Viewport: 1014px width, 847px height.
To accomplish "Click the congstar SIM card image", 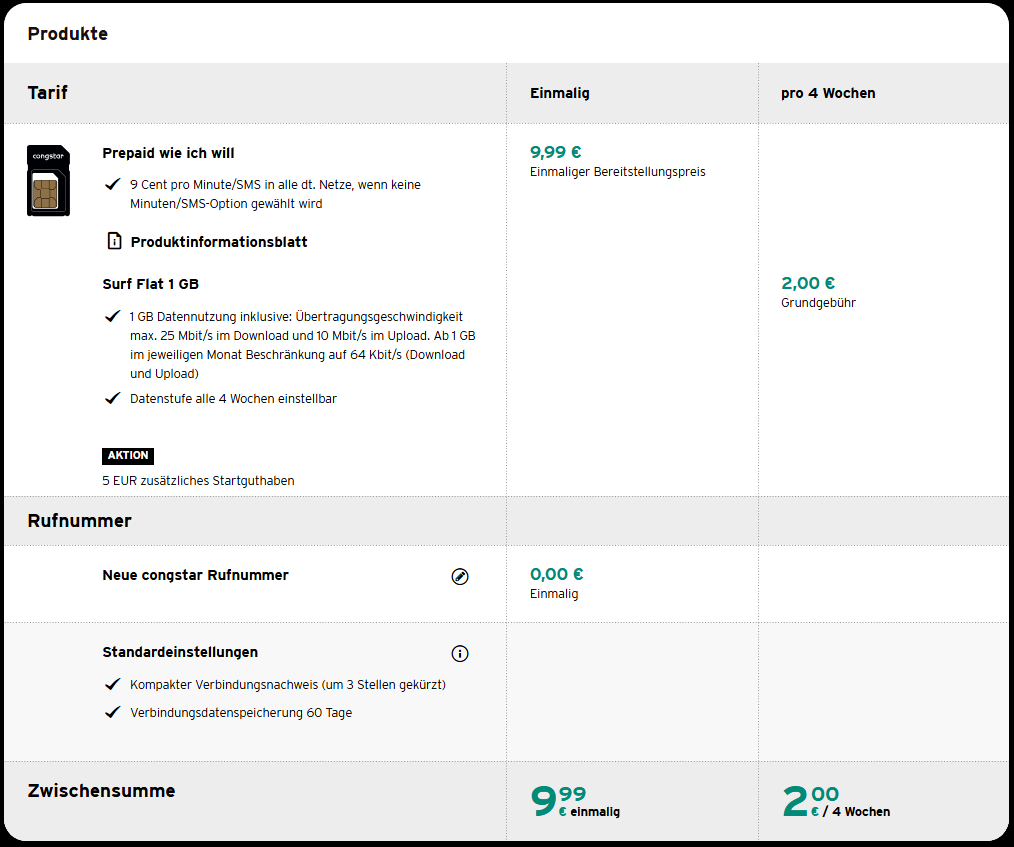I will (x=48, y=180).
